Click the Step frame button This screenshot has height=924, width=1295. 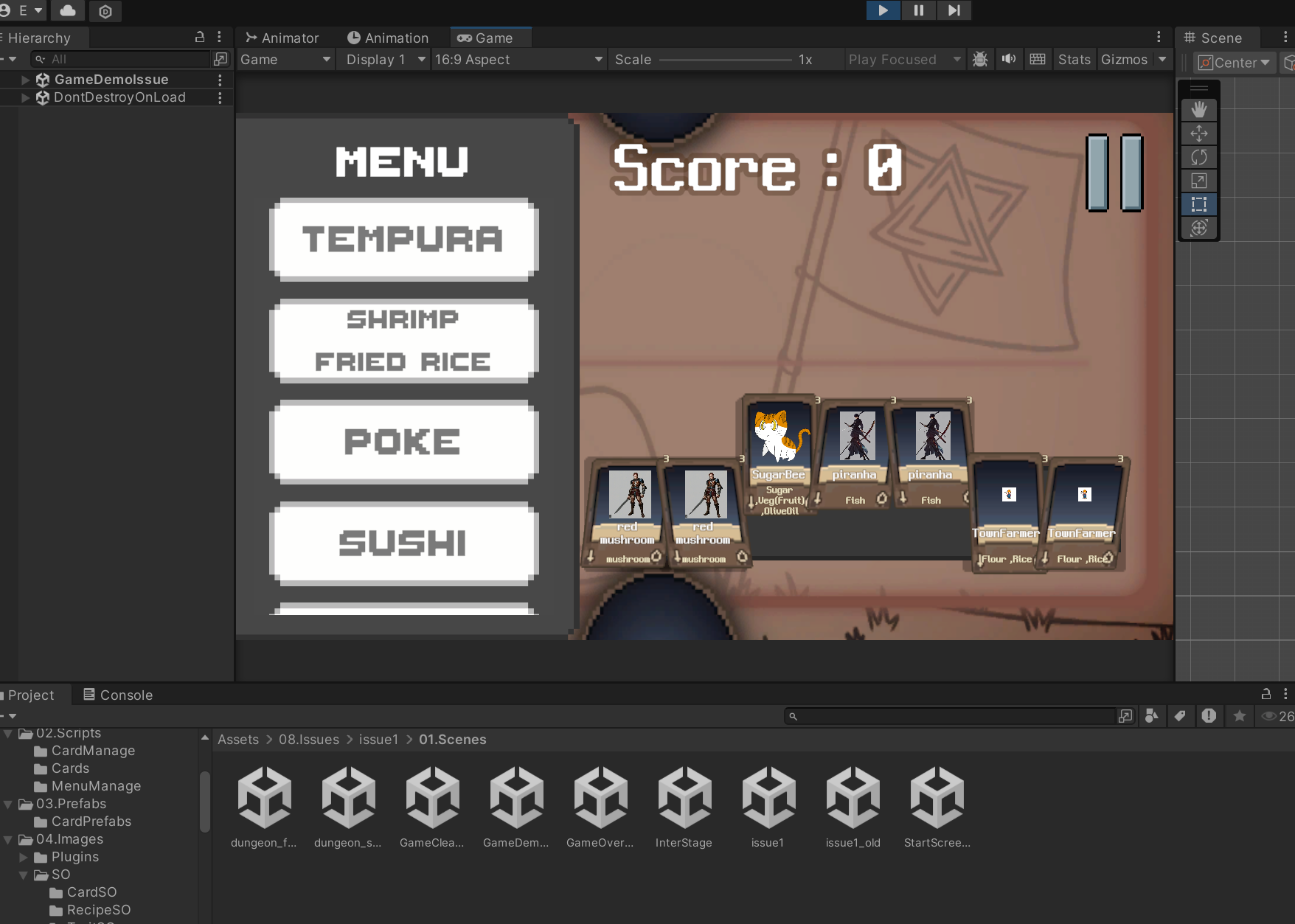click(954, 10)
